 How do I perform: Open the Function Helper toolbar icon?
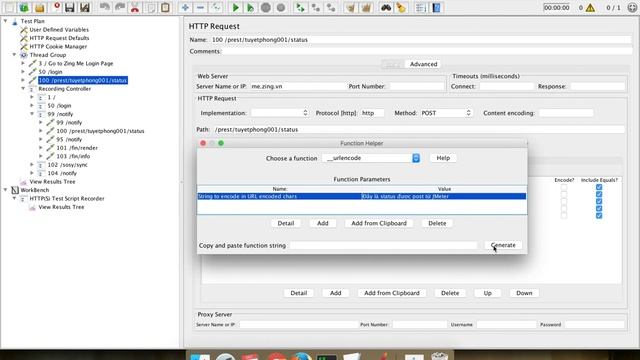point(421,7)
